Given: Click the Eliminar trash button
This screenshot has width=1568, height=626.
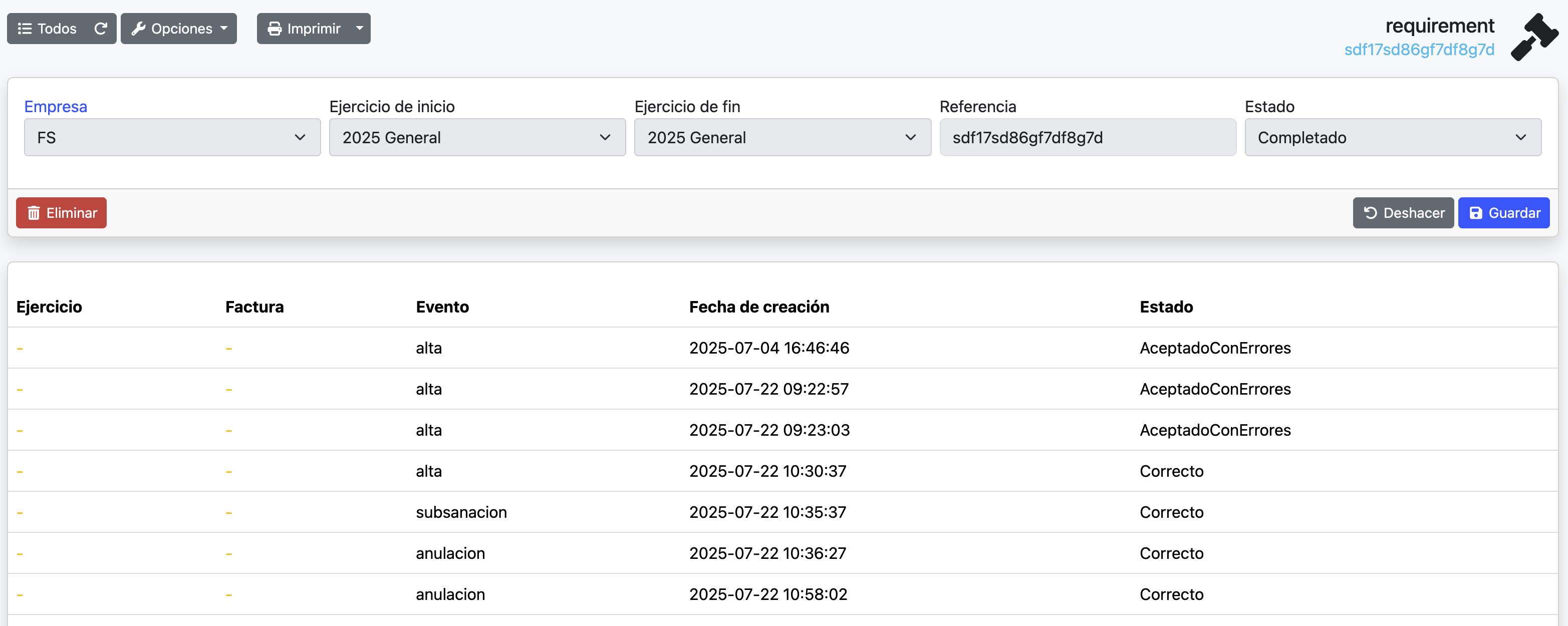Looking at the screenshot, I should (62, 213).
